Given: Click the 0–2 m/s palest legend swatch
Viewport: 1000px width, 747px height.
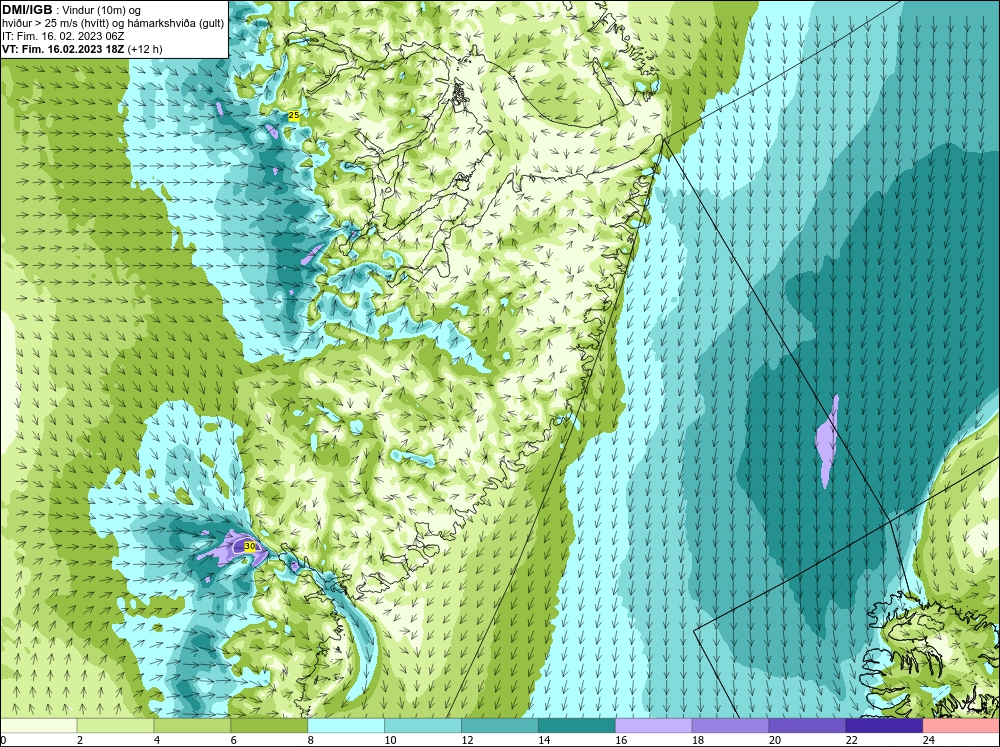Looking at the screenshot, I should 38,726.
